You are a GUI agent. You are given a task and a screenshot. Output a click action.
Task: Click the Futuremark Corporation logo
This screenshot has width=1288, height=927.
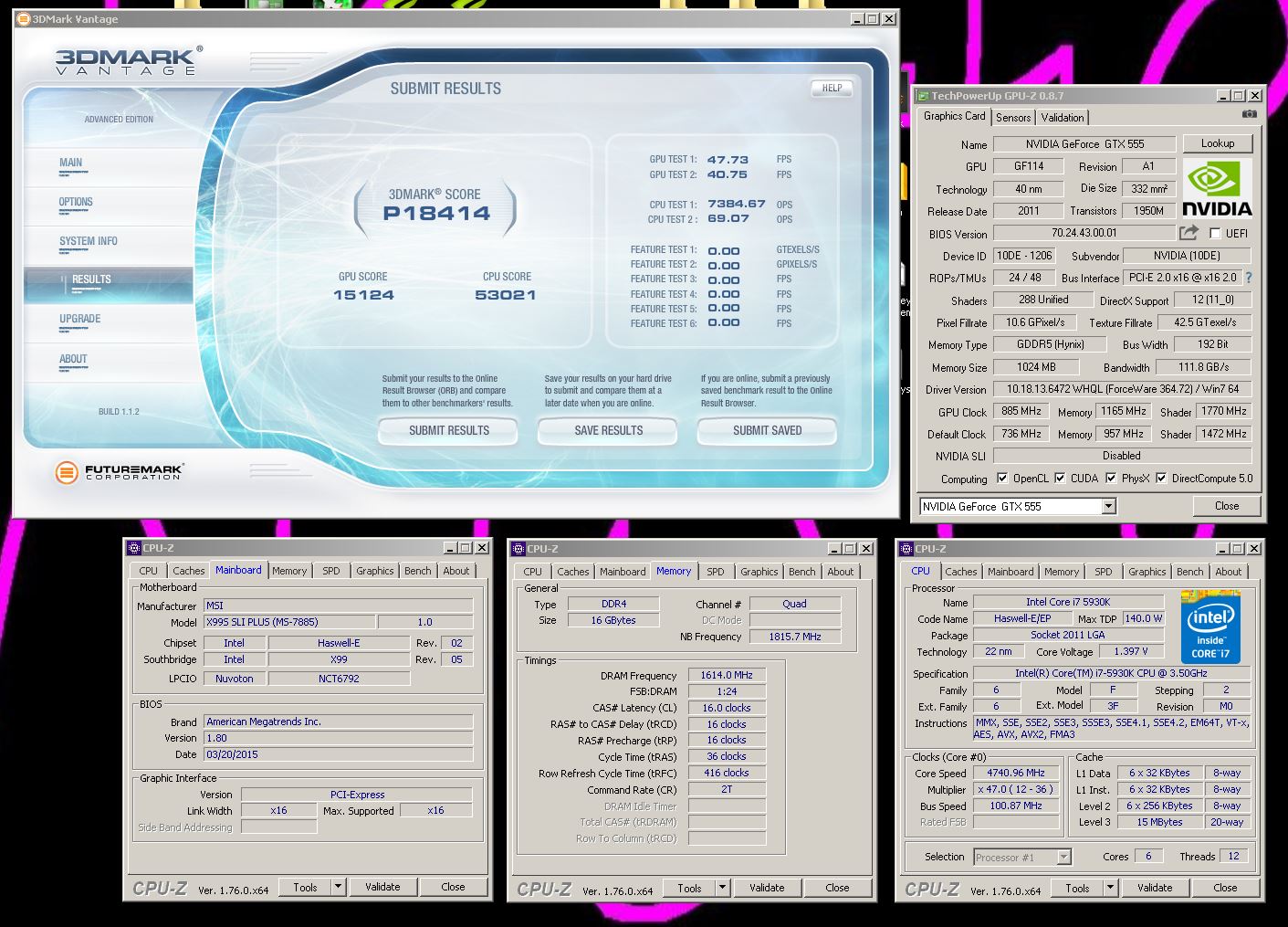click(x=119, y=472)
